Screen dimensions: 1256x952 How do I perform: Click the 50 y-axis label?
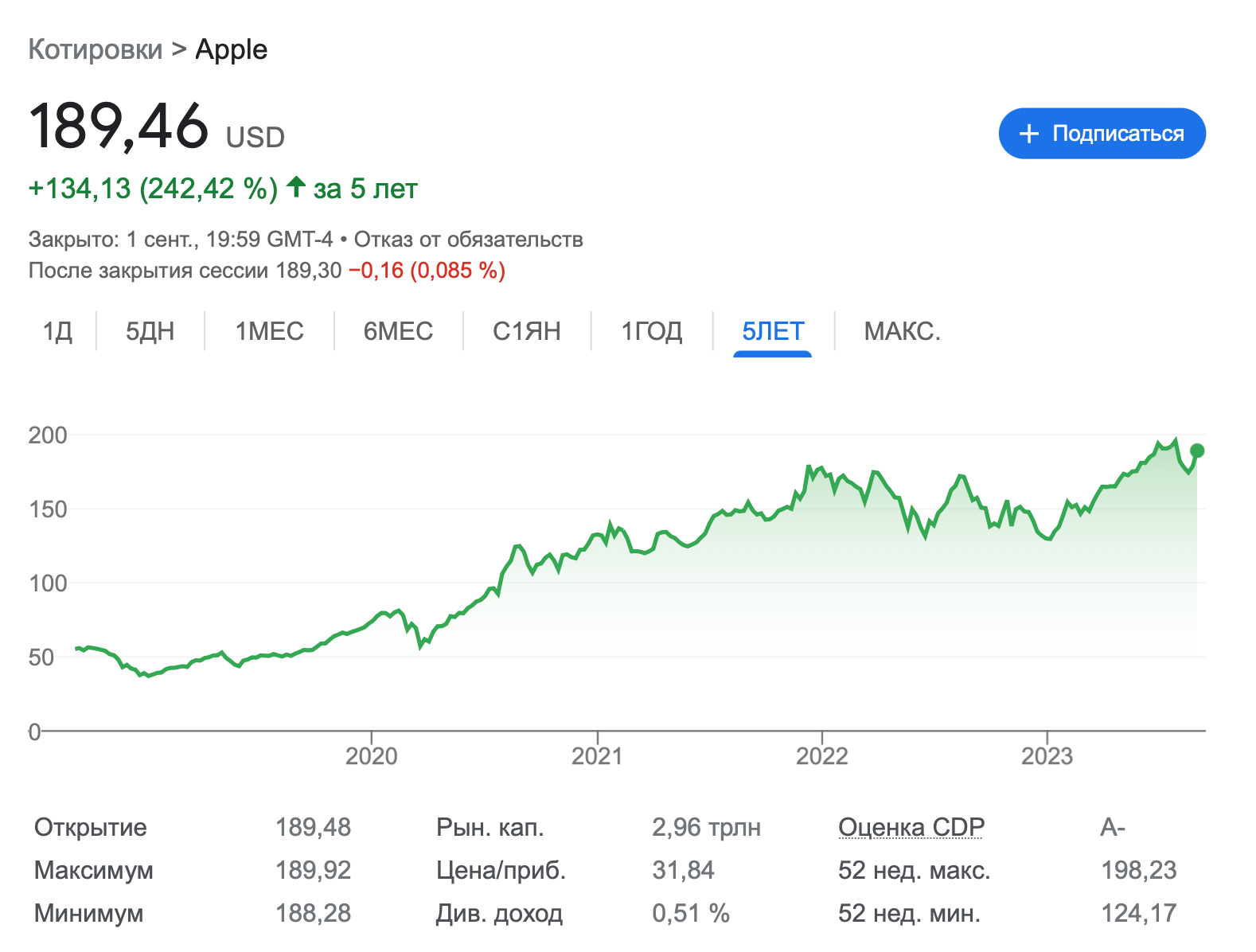point(41,657)
